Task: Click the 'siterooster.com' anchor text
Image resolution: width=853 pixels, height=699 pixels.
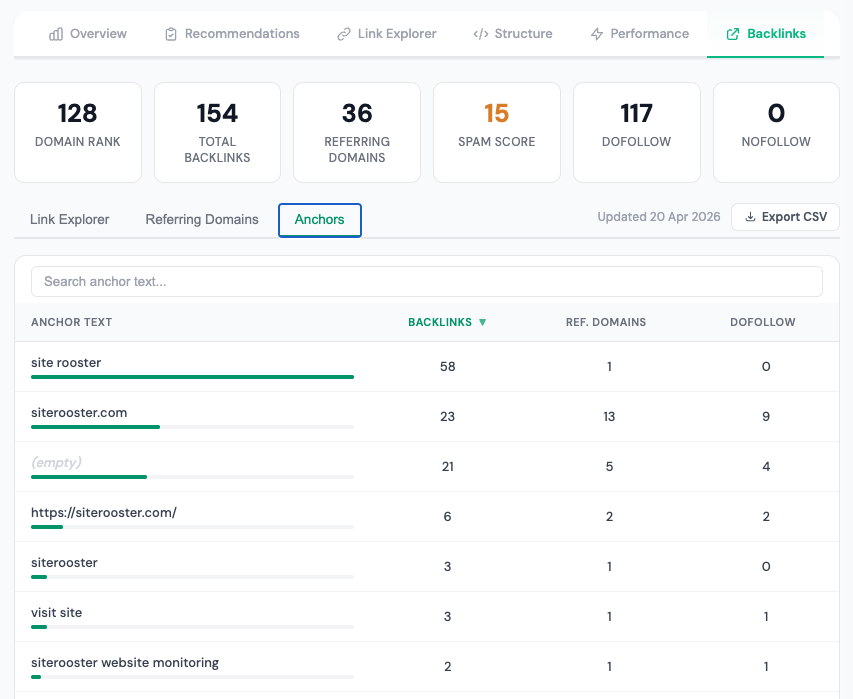Action: [79, 413]
